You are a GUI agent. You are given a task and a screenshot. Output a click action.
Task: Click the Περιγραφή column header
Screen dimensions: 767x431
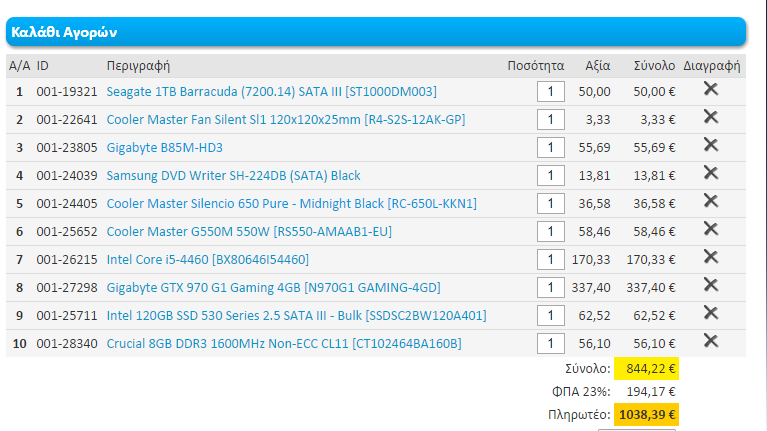tap(138, 66)
